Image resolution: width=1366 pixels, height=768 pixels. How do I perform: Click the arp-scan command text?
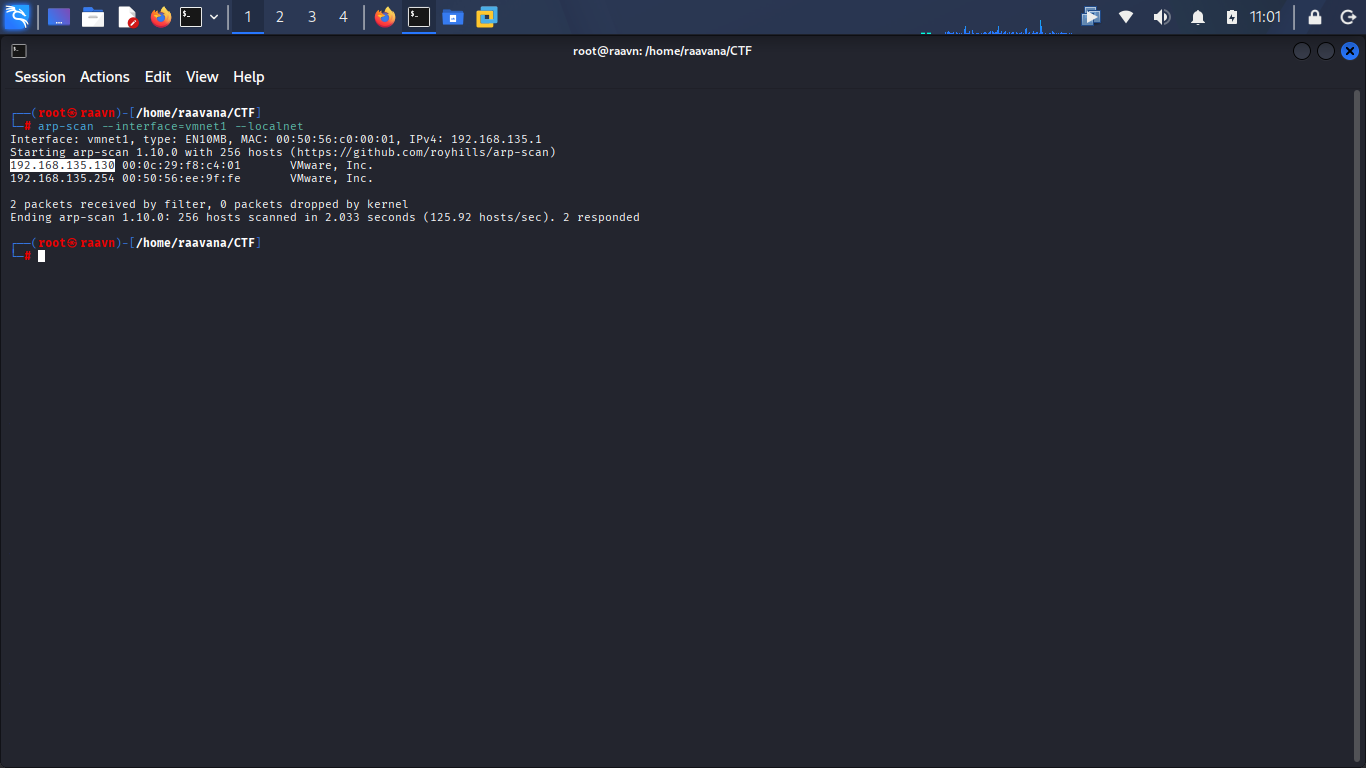tap(171, 126)
